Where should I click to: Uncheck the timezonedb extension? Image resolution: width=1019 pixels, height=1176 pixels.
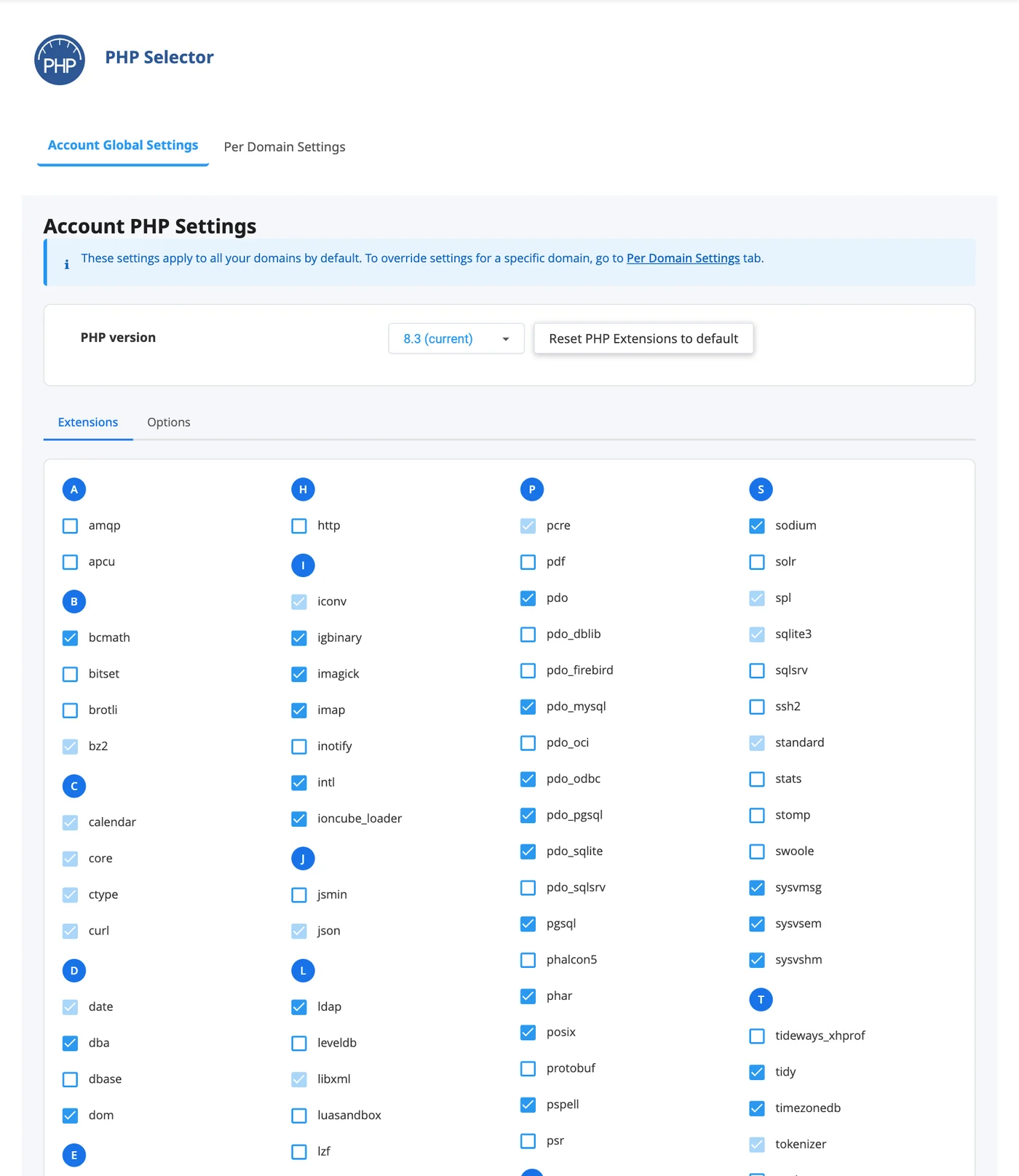[757, 1108]
